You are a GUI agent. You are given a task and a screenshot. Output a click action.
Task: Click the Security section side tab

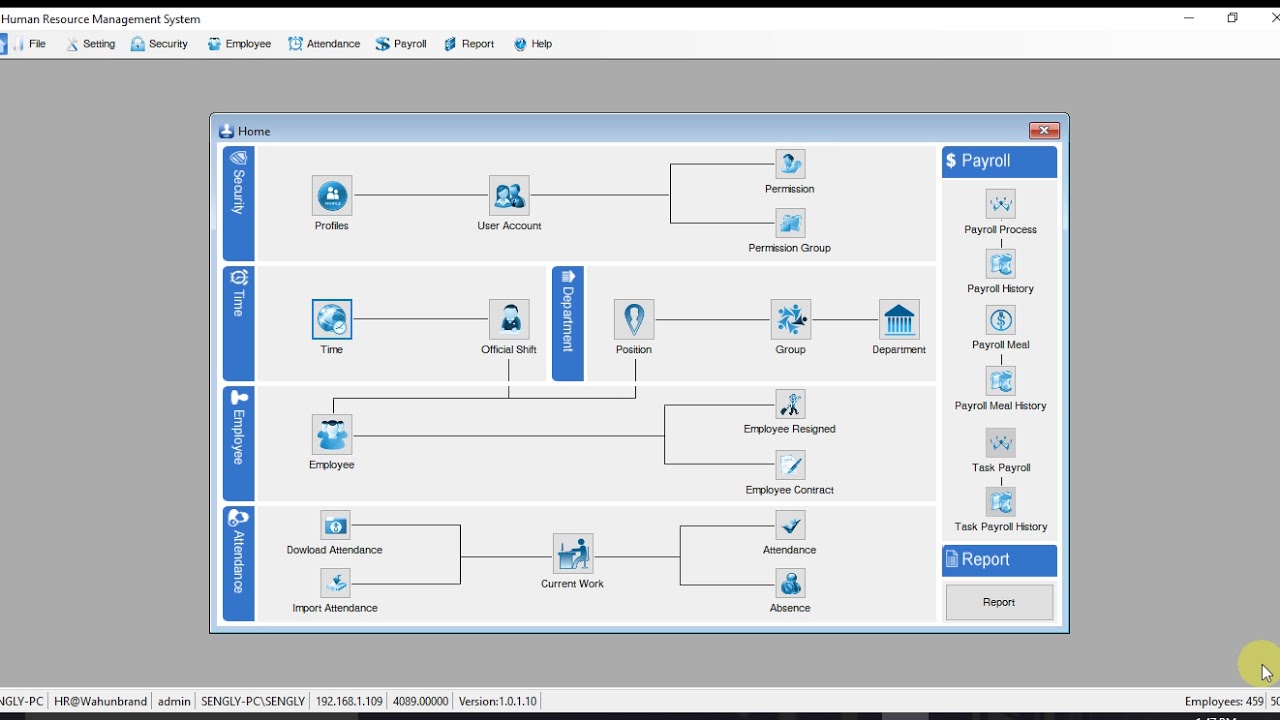[x=239, y=203]
